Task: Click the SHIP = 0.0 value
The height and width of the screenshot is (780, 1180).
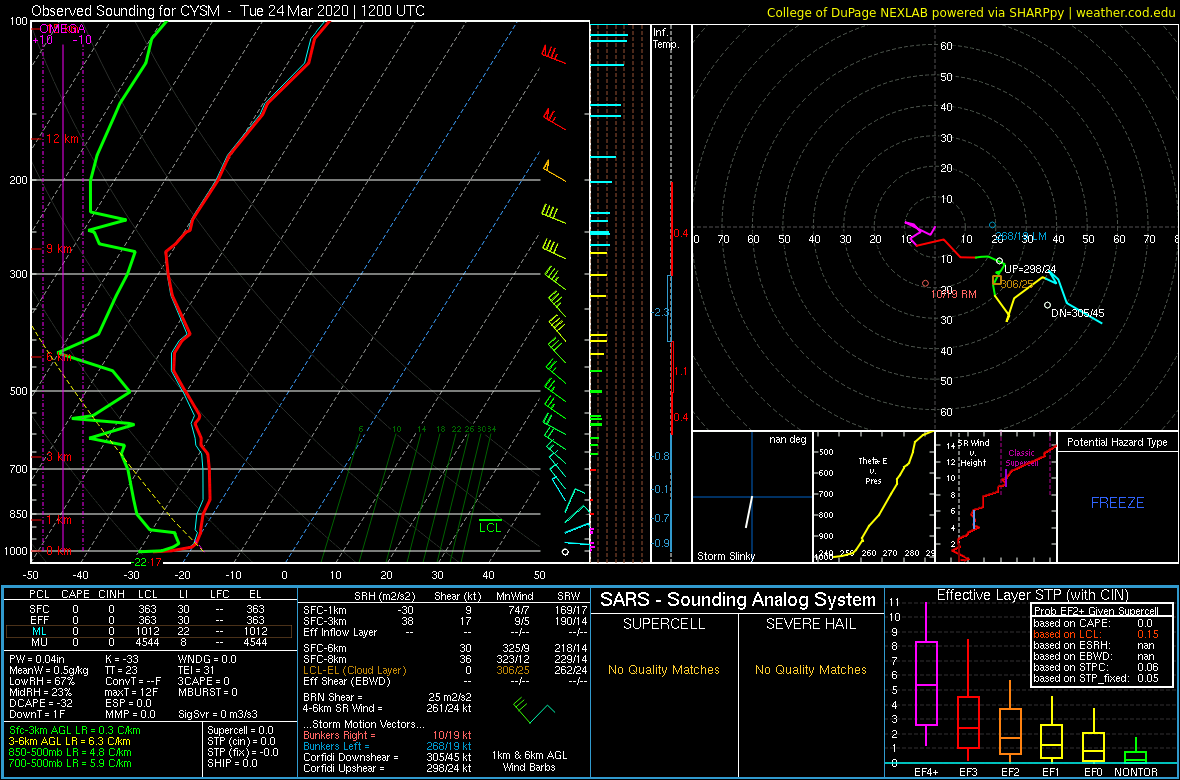Action: pyautogui.click(x=234, y=763)
